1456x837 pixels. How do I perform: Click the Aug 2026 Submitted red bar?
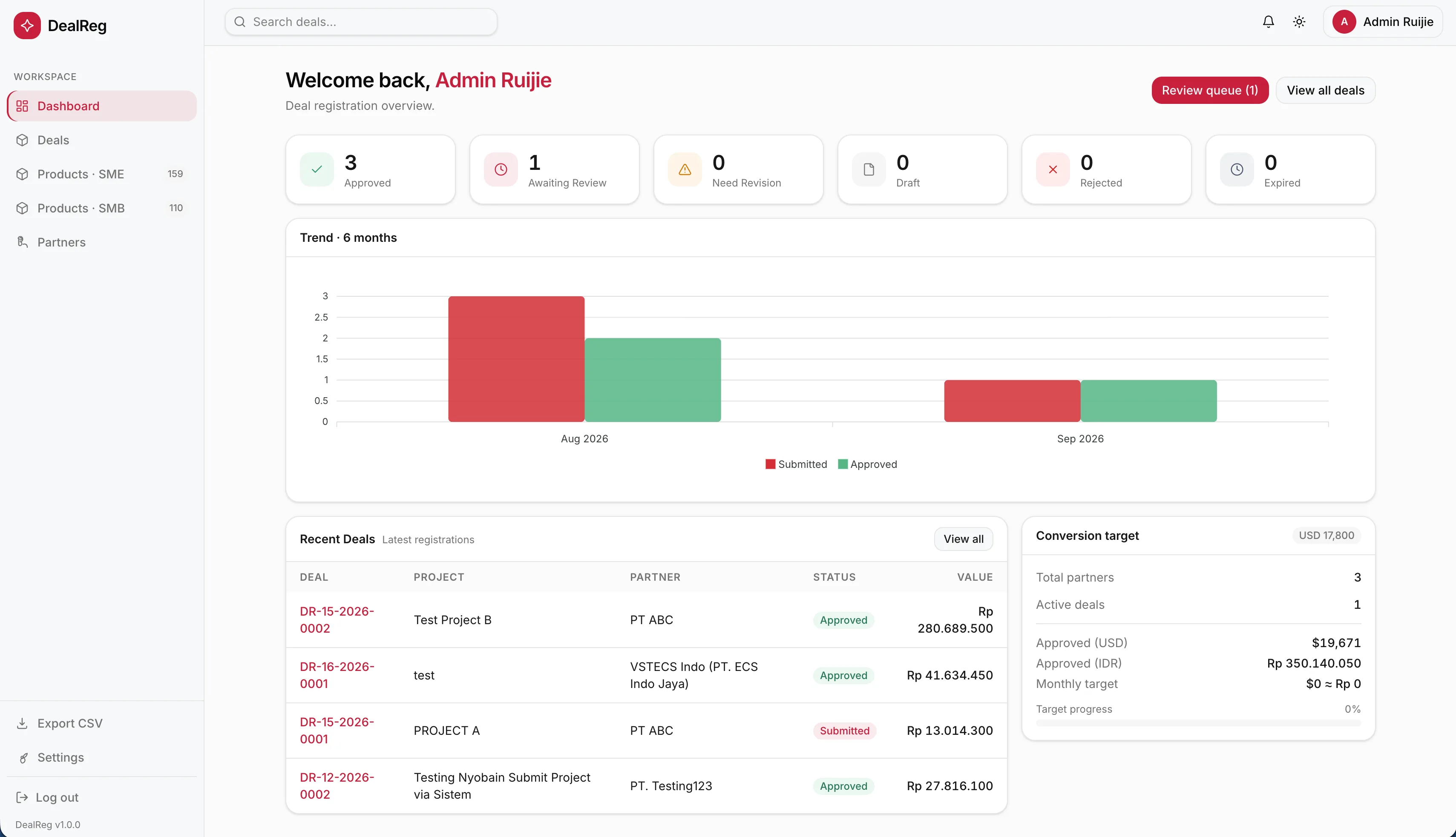[x=516, y=359]
